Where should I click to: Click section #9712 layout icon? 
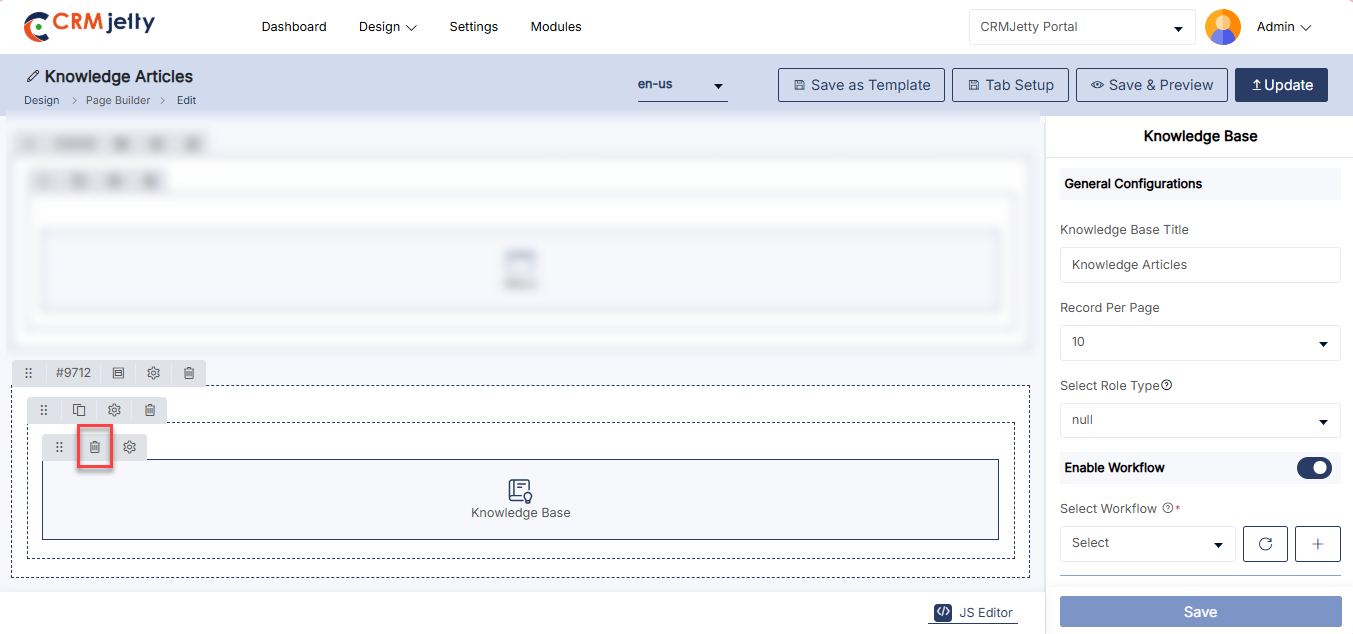tap(118, 373)
